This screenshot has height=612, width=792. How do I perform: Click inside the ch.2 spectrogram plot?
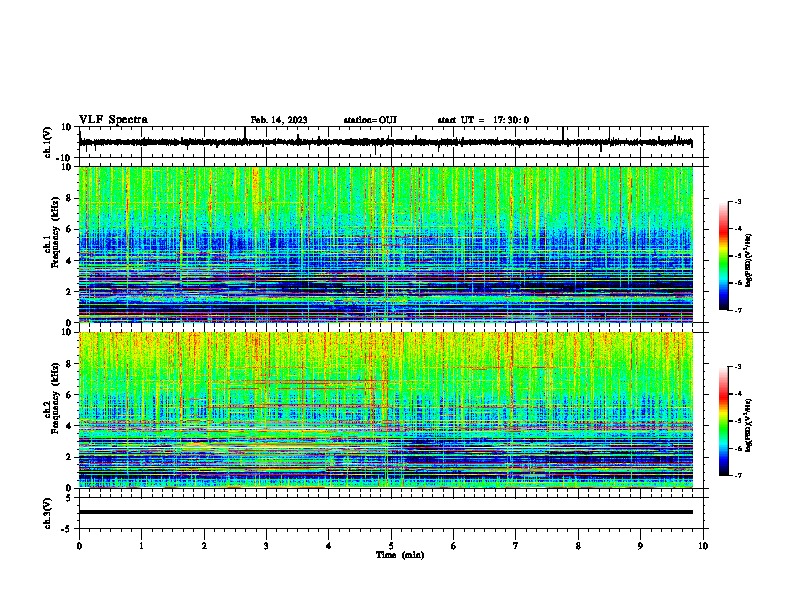pyautogui.click(x=385, y=410)
